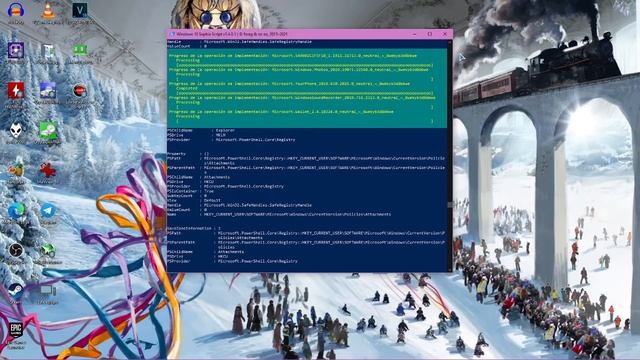
Task: Maximize the Sophia Script console window
Action: (430, 34)
